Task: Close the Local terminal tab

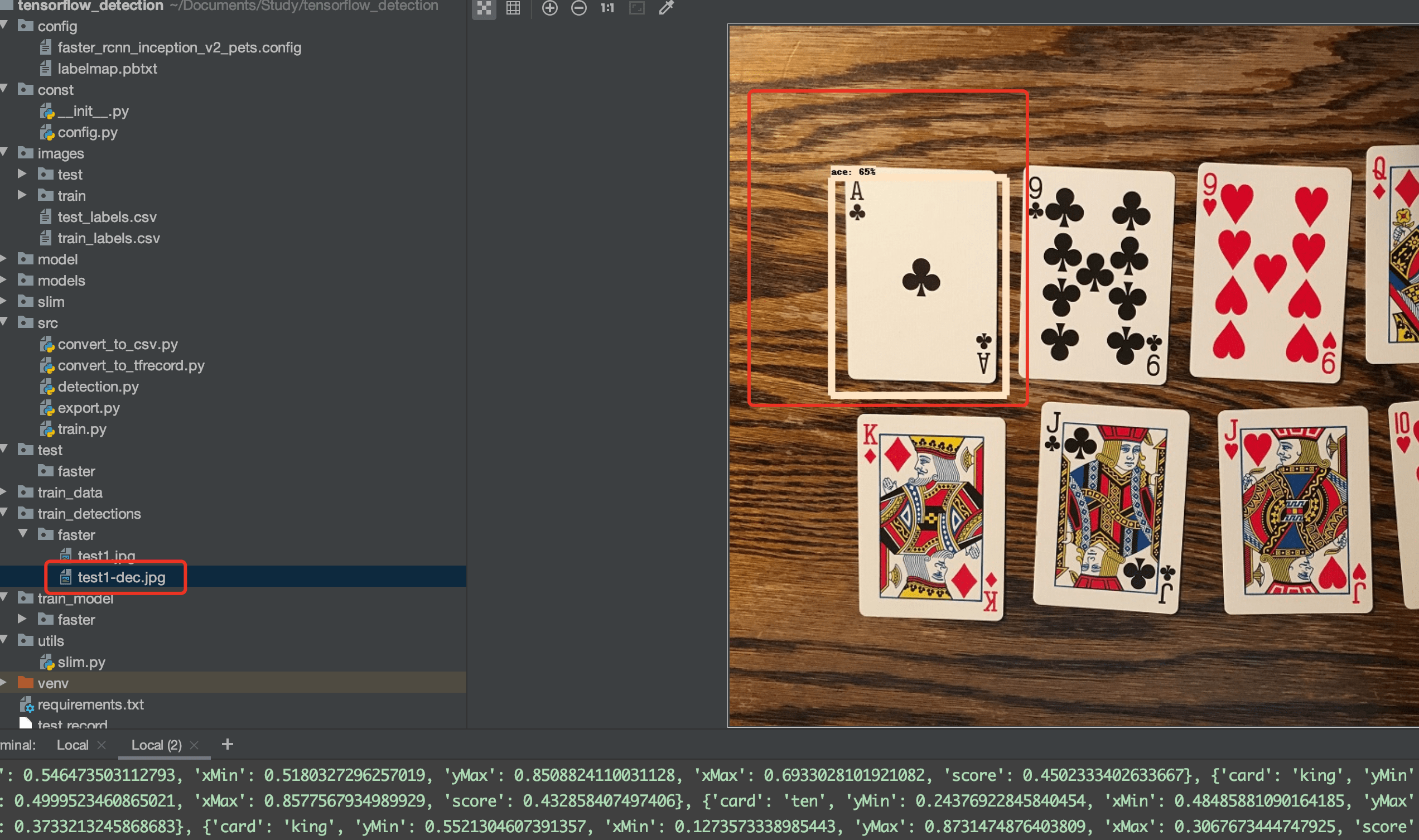Action: [102, 746]
